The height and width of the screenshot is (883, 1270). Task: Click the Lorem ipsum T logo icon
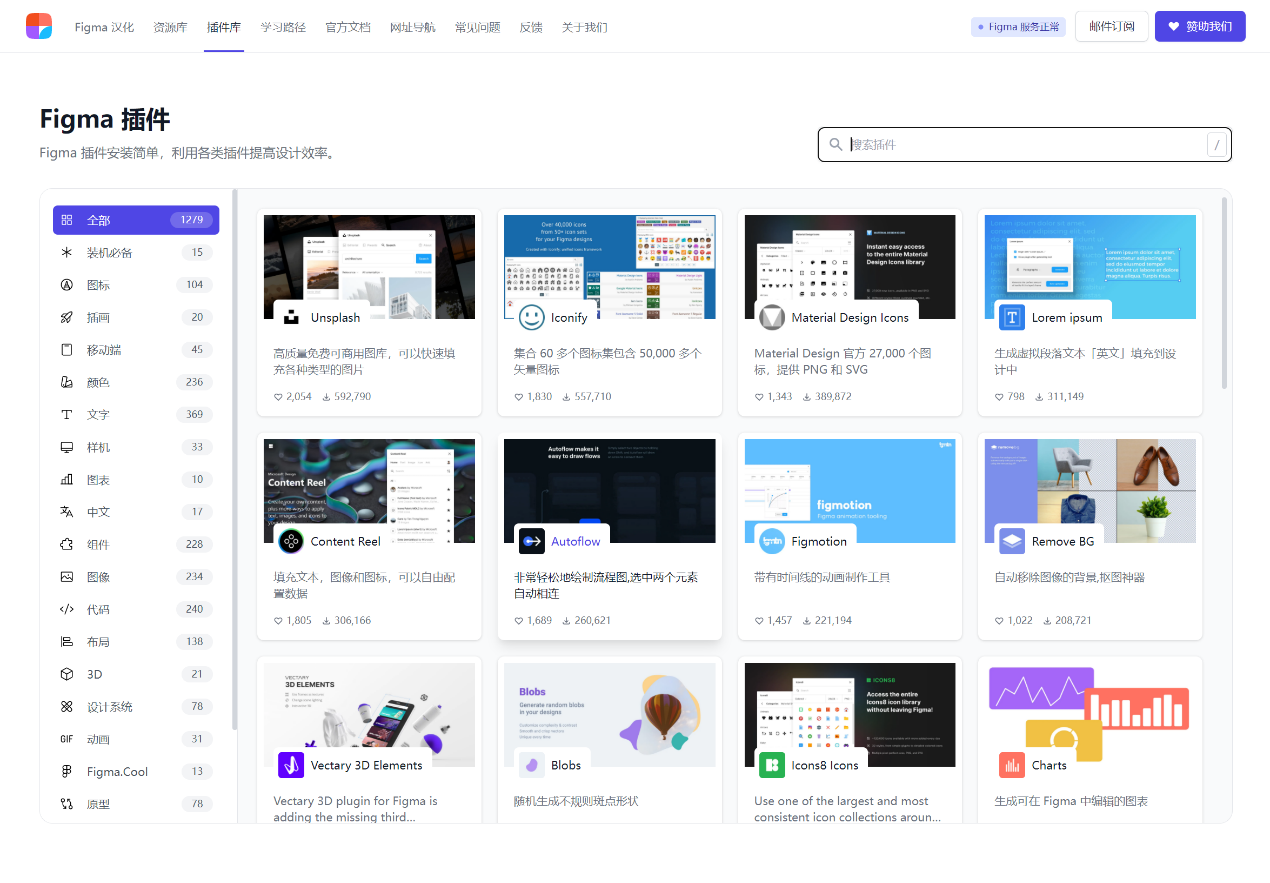pyautogui.click(x=1012, y=317)
